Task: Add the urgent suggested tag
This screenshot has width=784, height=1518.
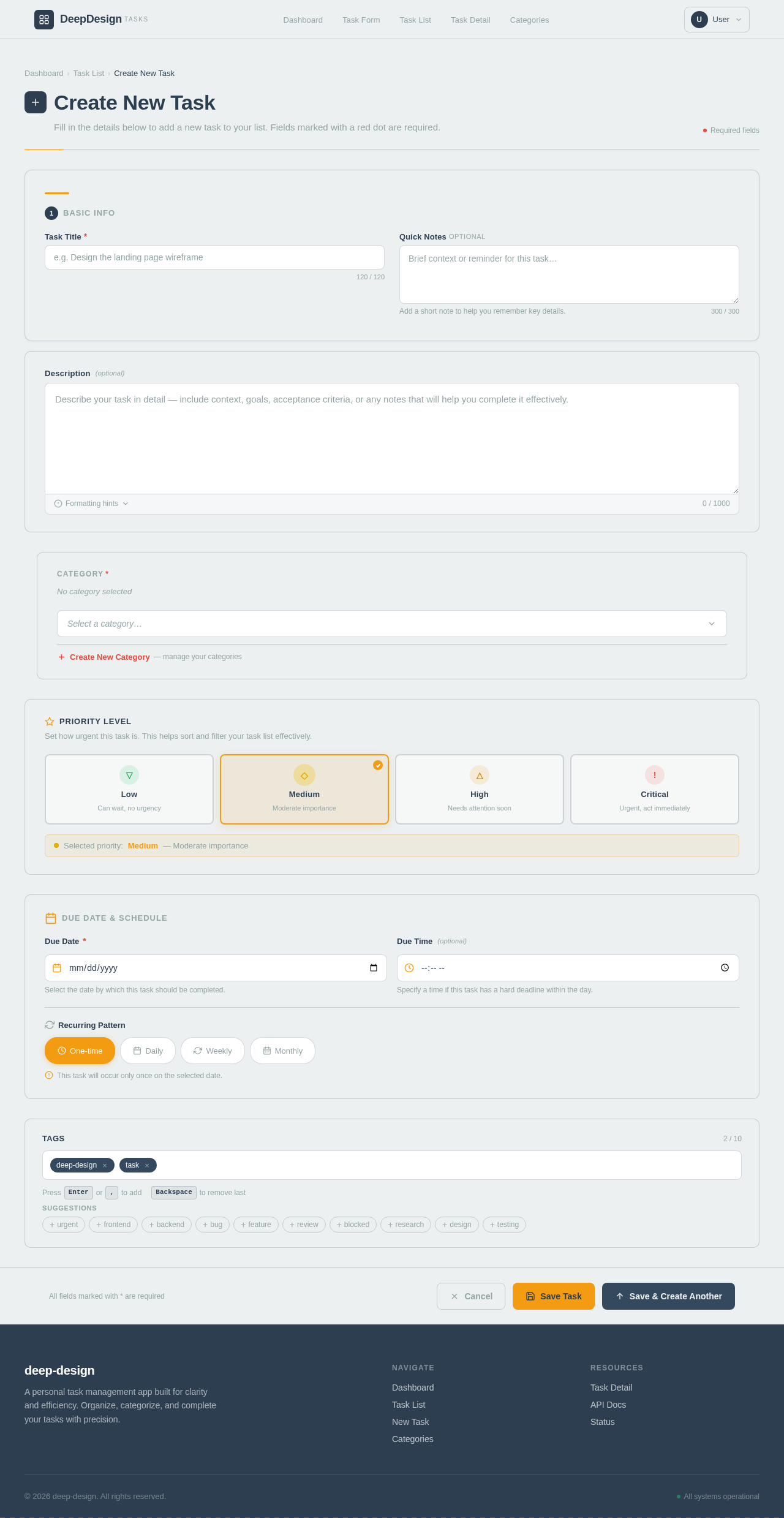Action: pos(64,1225)
